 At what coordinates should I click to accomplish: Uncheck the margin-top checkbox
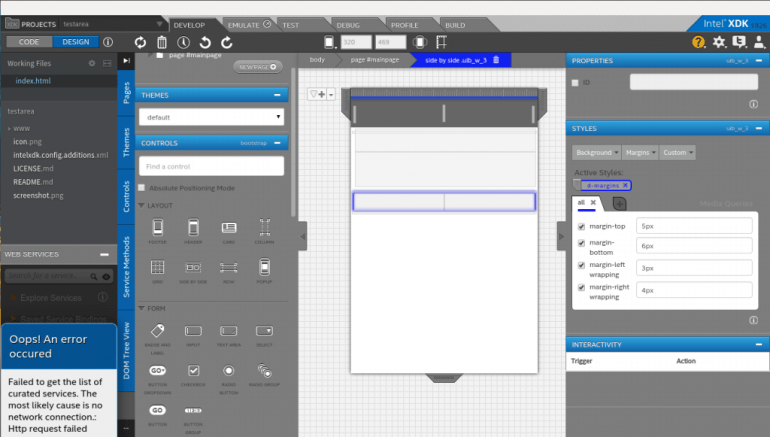pyautogui.click(x=581, y=226)
